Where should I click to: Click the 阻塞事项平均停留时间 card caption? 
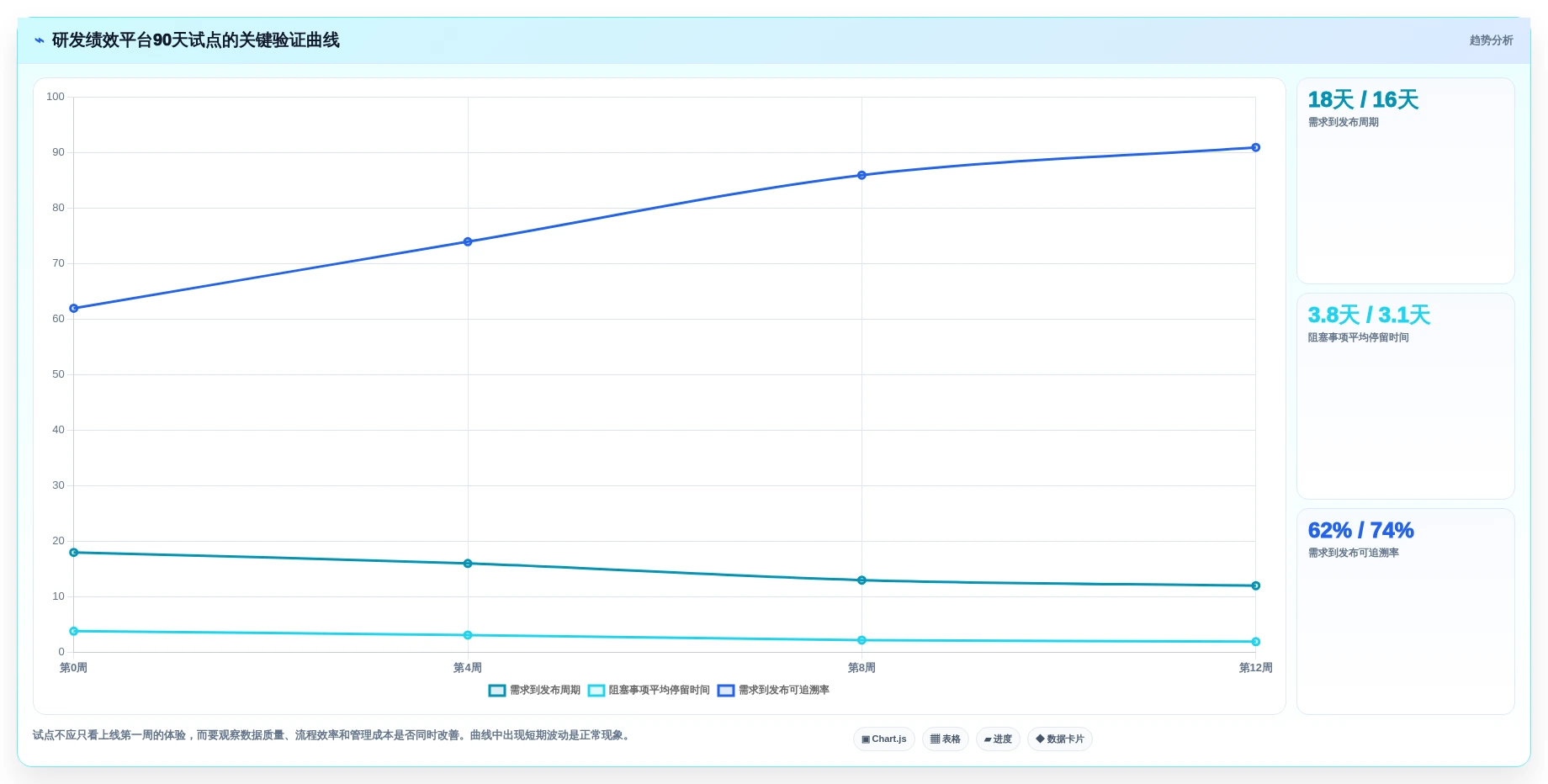tap(1358, 338)
